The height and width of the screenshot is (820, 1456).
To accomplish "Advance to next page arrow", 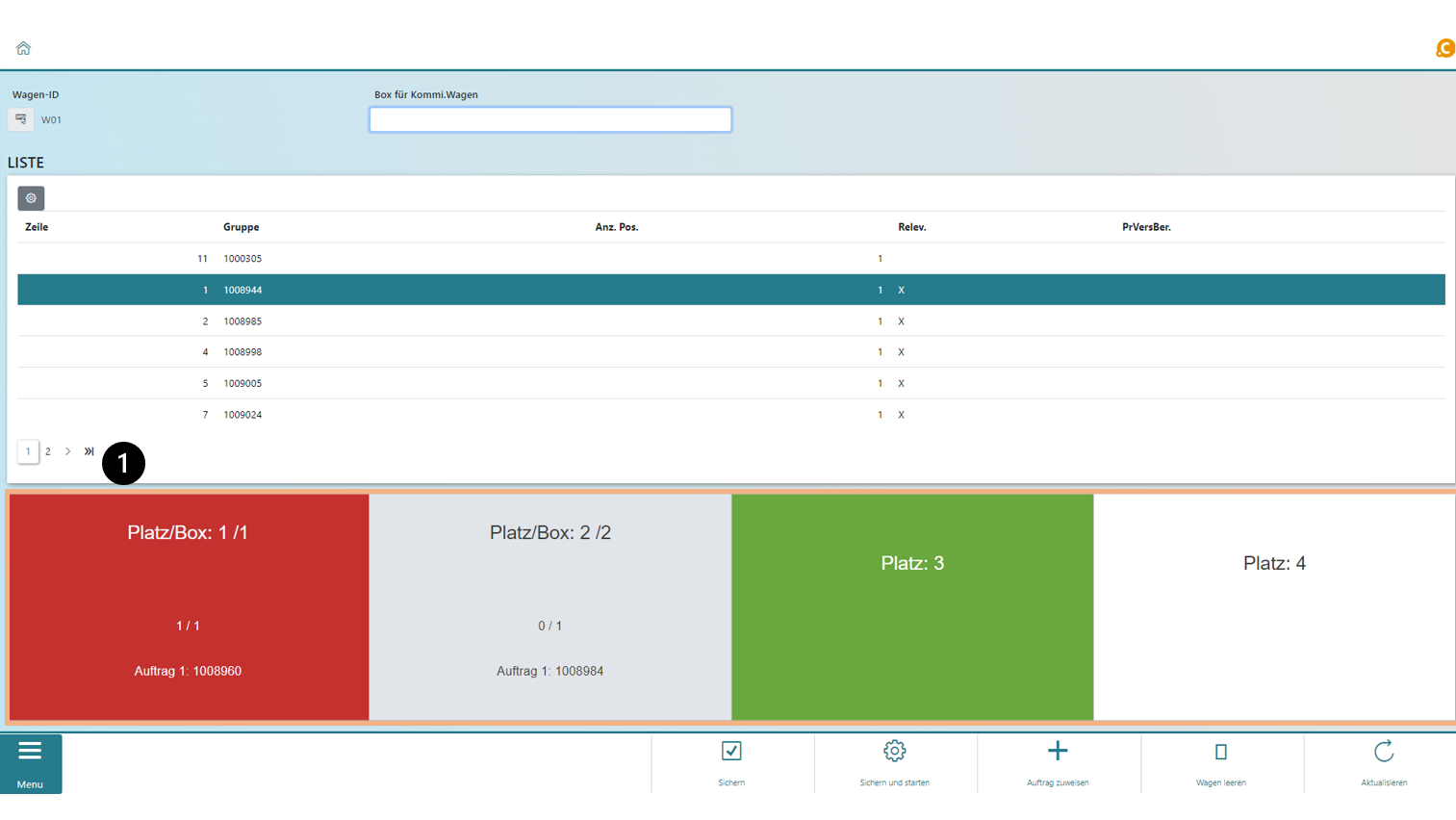I will pos(68,451).
